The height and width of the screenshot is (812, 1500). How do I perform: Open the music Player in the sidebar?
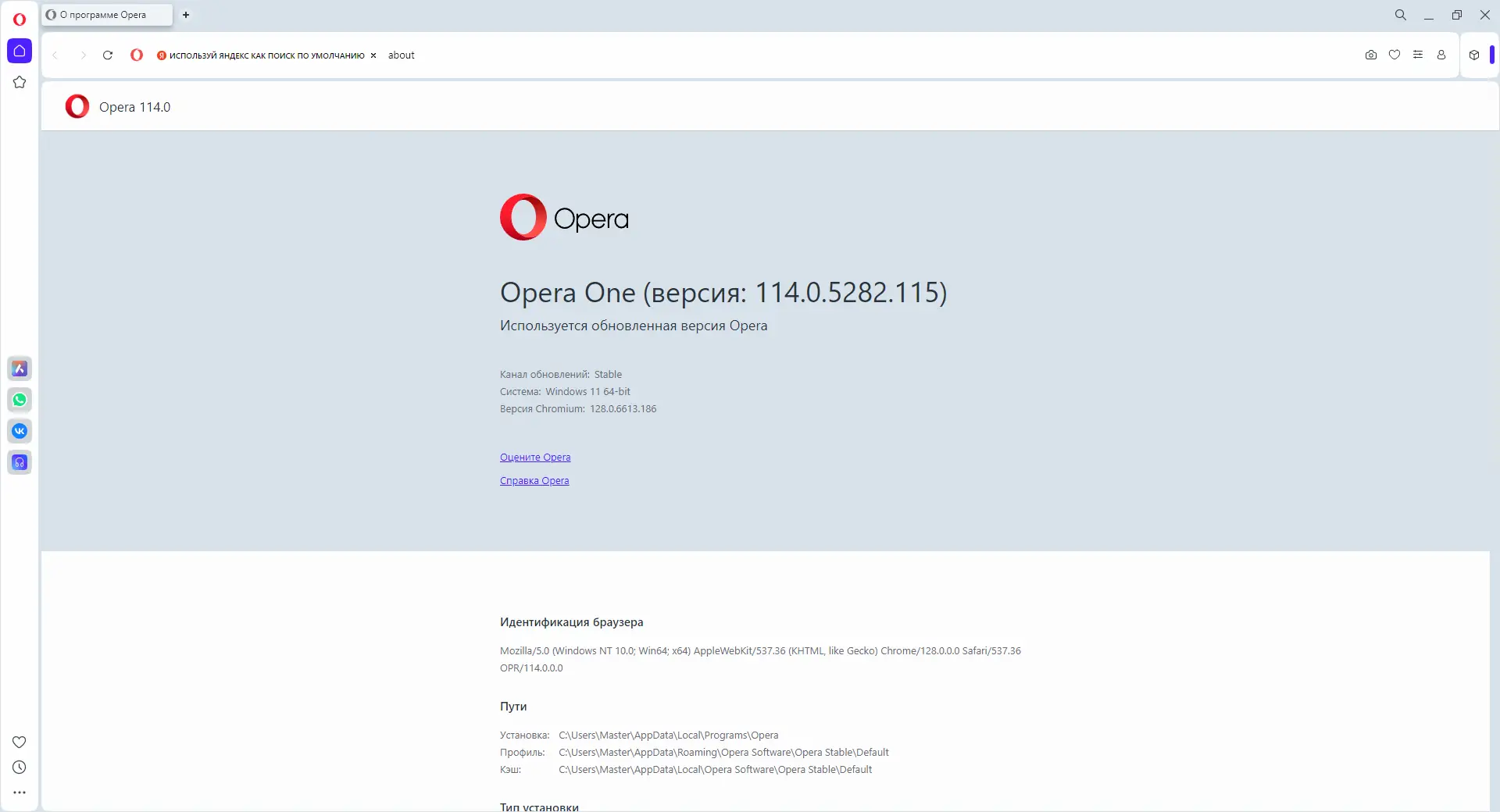click(x=20, y=462)
